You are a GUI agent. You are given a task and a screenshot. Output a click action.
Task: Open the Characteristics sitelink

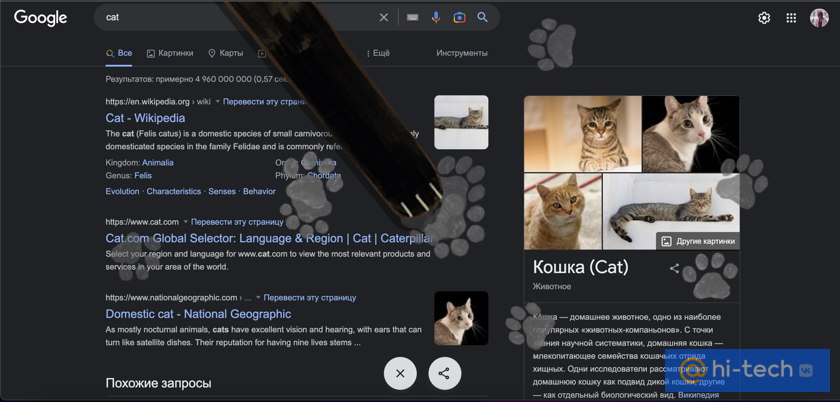174,191
